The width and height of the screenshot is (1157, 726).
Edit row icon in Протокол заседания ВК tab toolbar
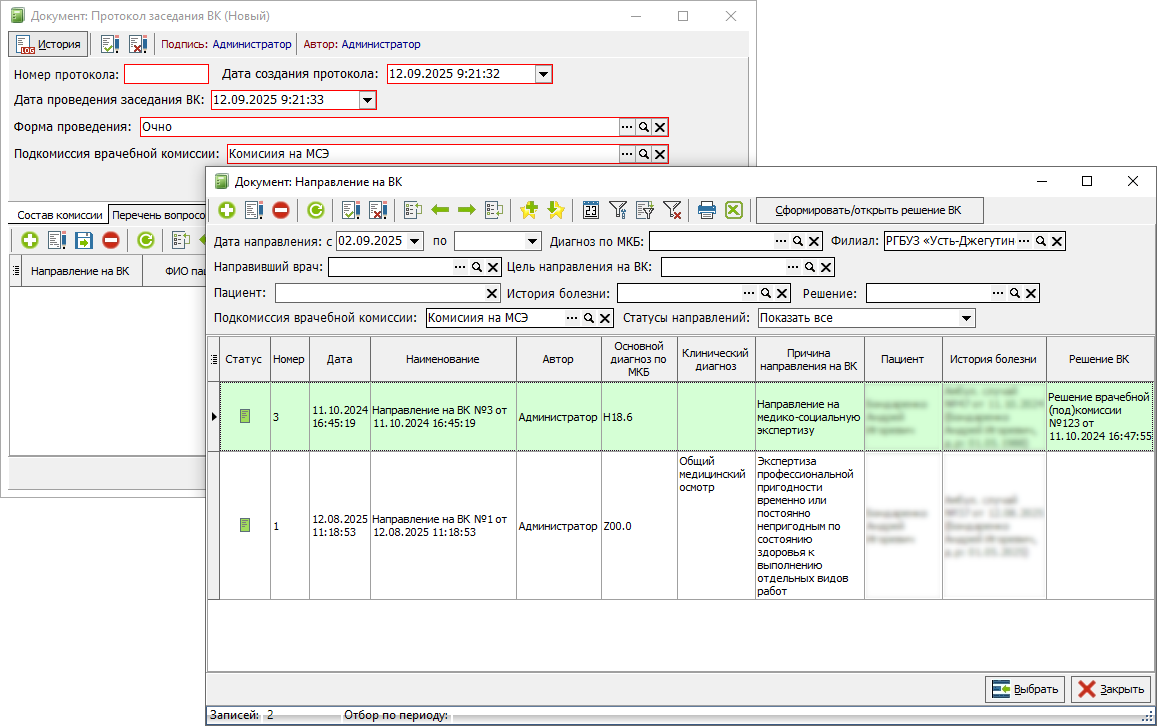tap(57, 240)
